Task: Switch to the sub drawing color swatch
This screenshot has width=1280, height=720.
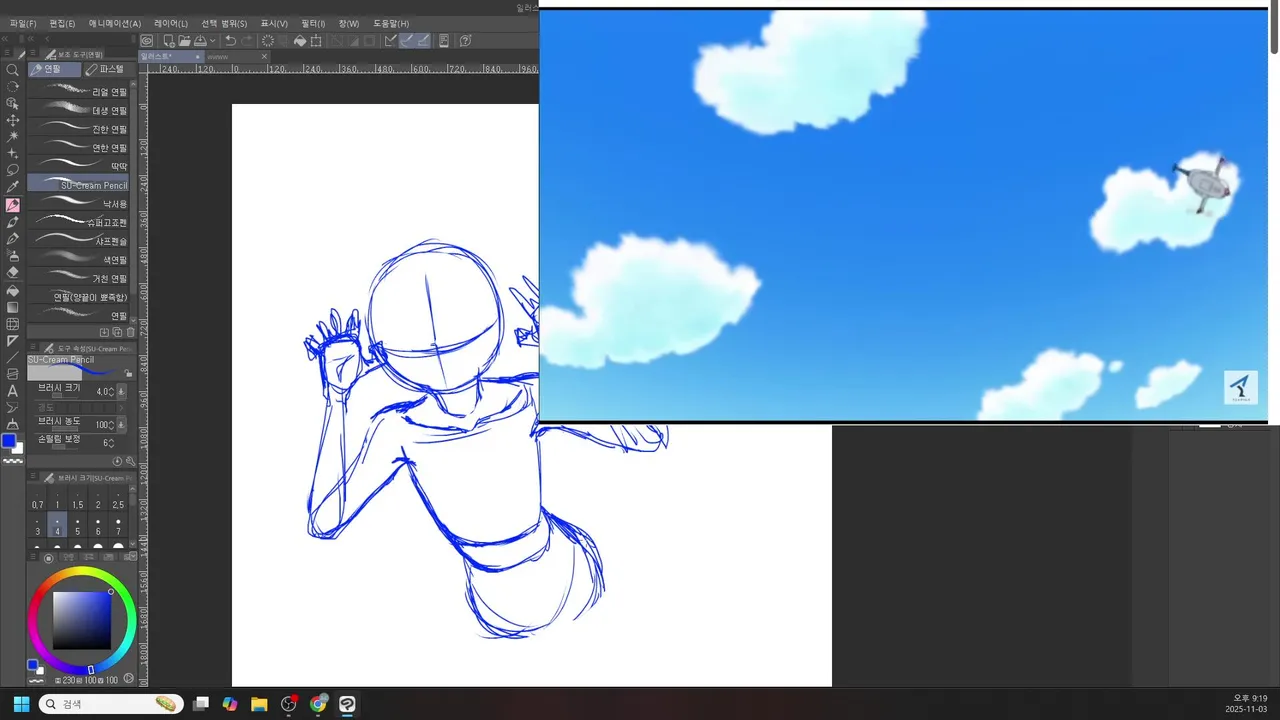Action: 18,448
